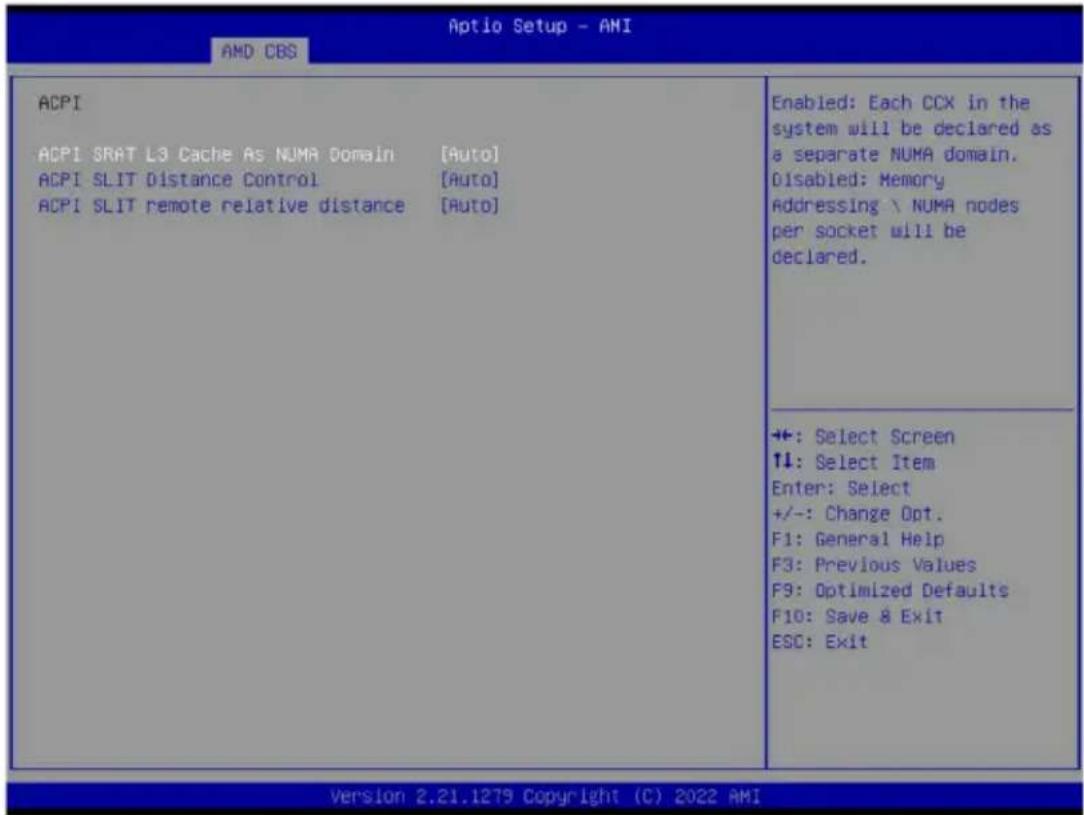Select ACPI SRAT L3 Cache As NUMA Domain

216,154
